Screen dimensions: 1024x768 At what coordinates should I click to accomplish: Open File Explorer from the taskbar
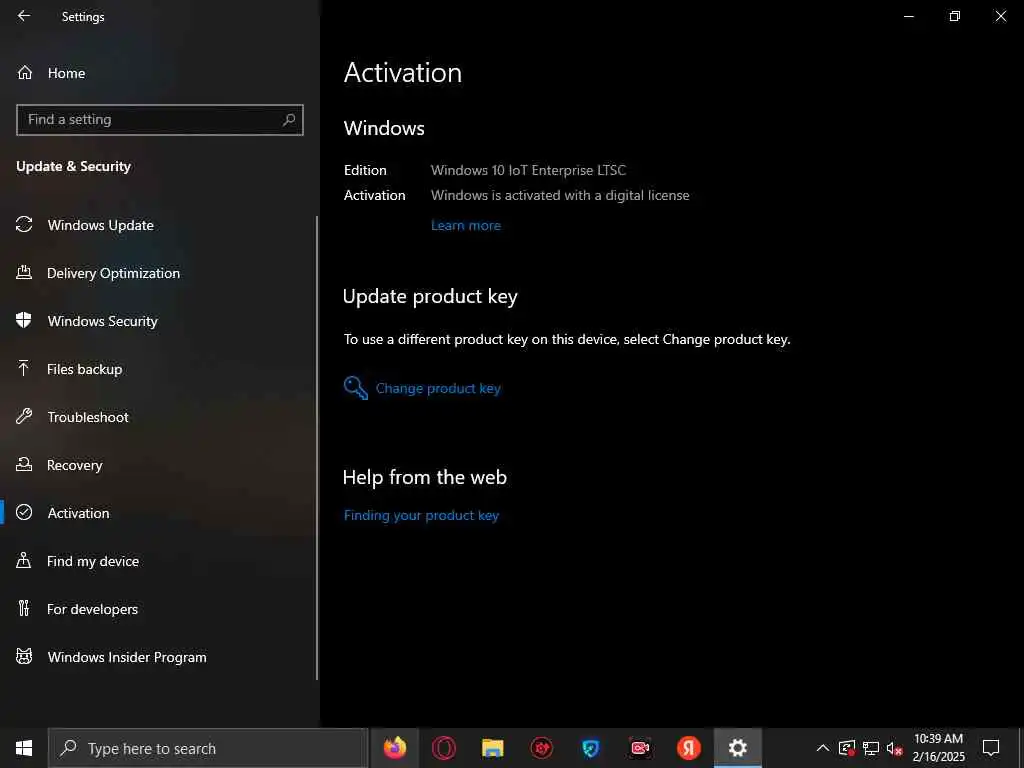492,748
